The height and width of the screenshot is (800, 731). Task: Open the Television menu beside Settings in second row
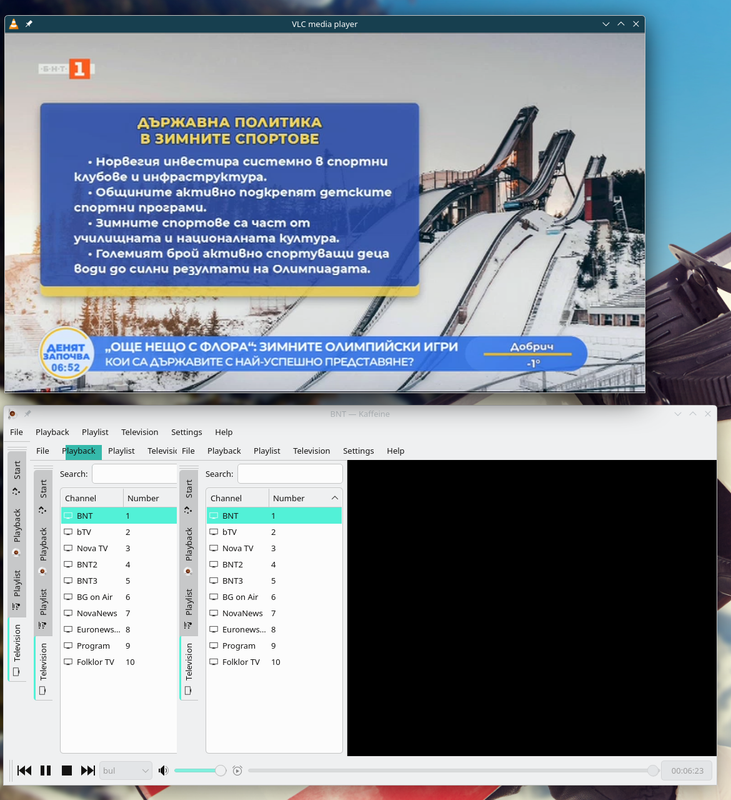311,451
